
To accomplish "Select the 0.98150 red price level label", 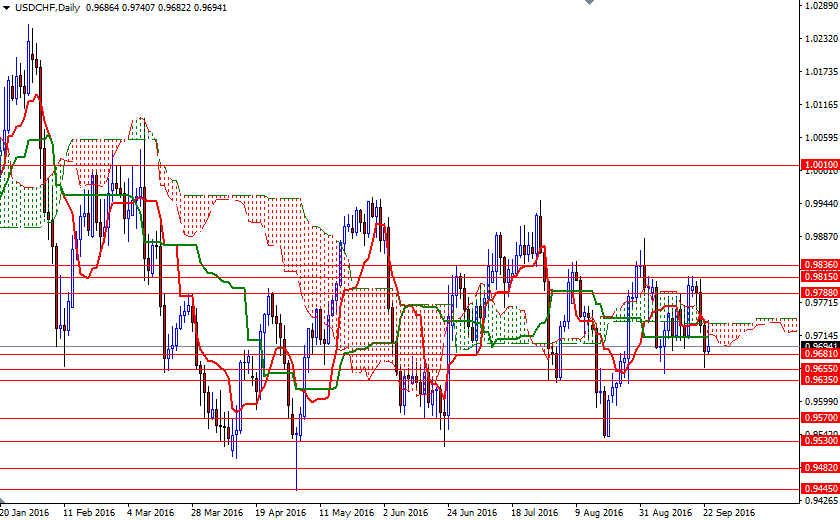I will point(820,276).
